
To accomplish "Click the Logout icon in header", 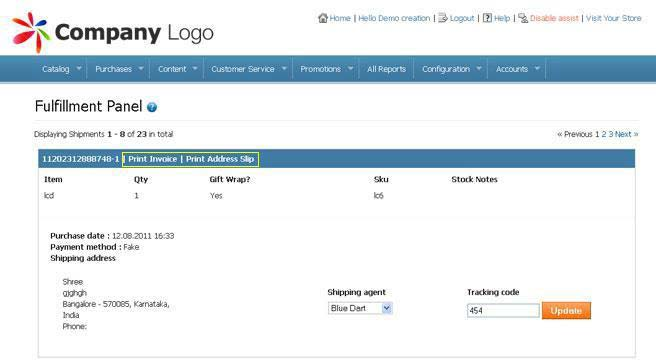I will click(443, 18).
